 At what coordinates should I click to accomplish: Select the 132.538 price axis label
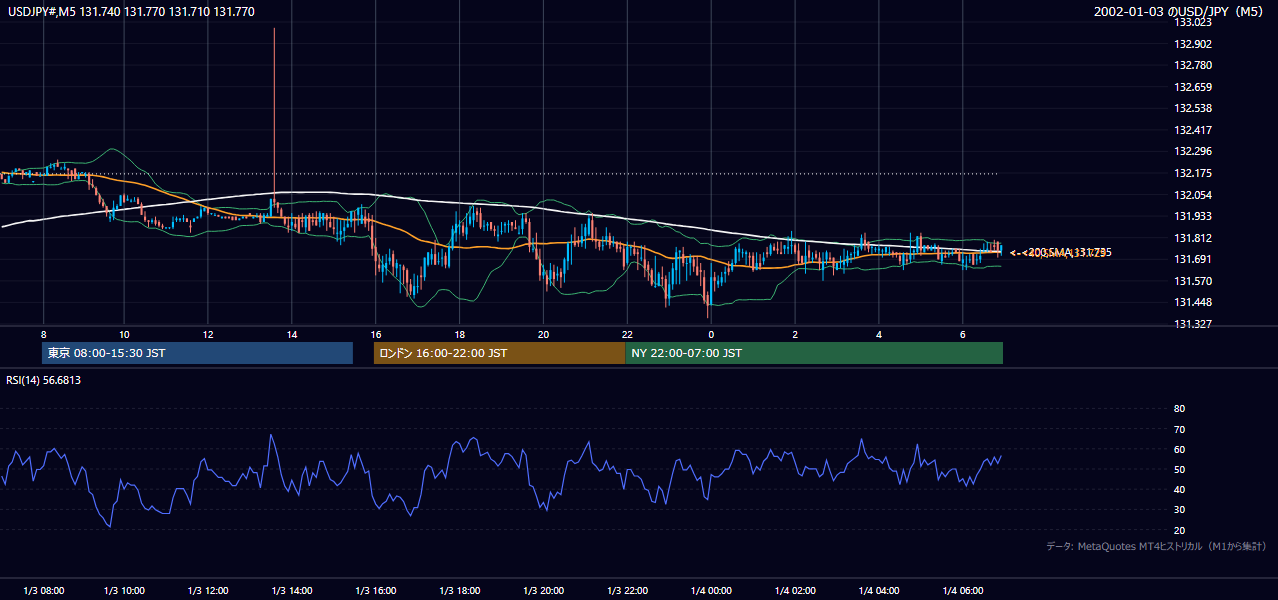1194,108
